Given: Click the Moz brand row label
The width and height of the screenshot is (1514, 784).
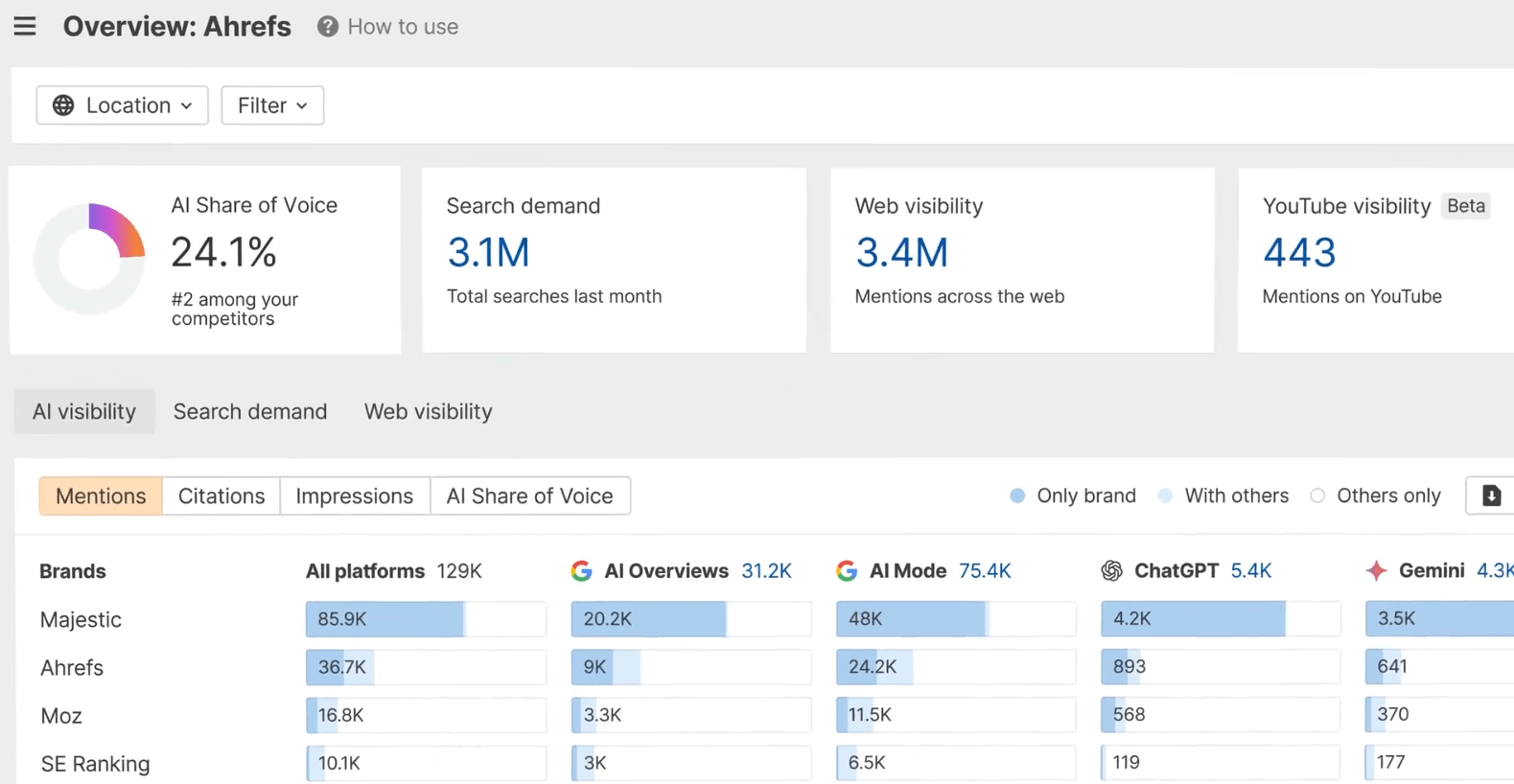Looking at the screenshot, I should [x=61, y=716].
